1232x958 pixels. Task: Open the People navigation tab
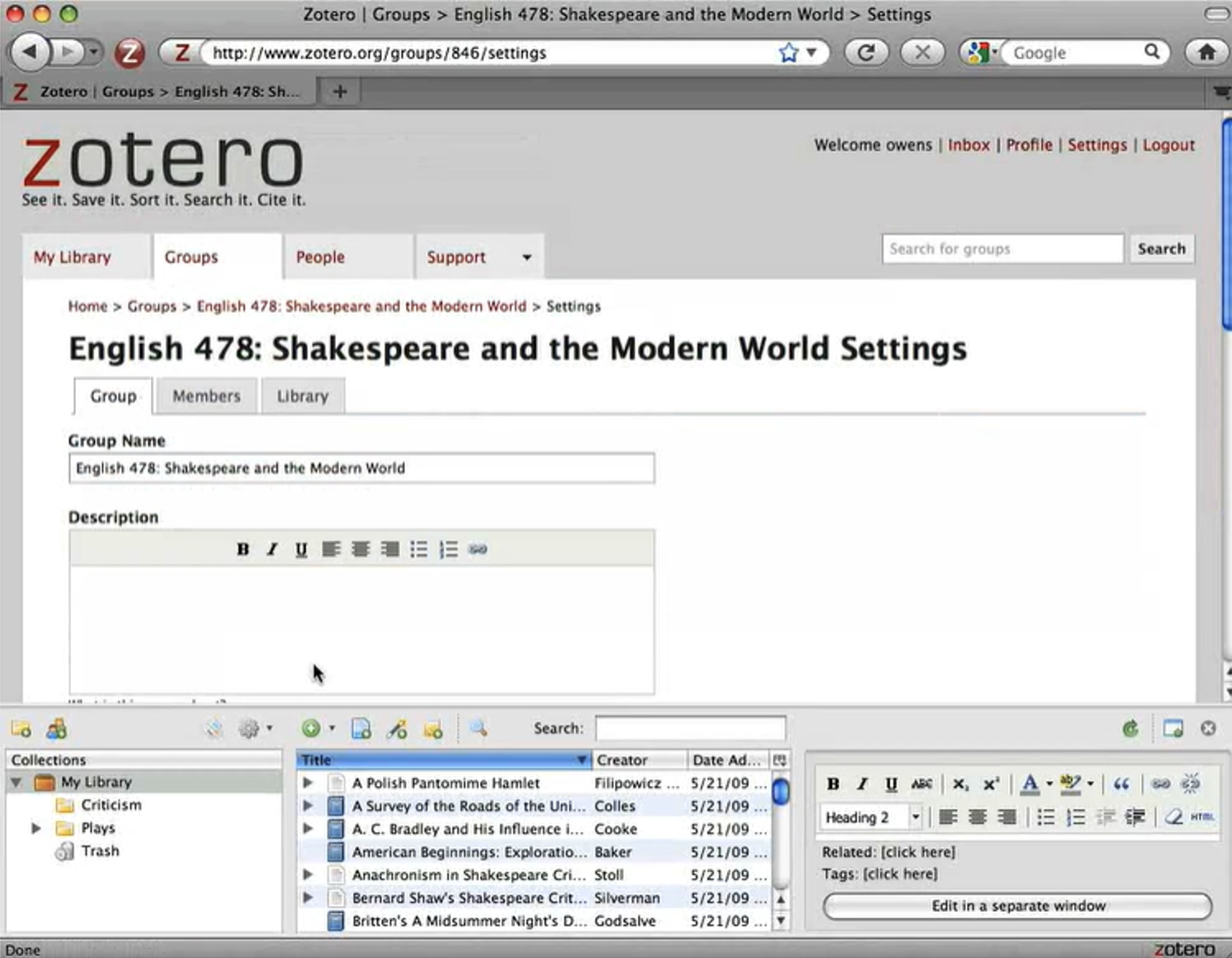320,257
